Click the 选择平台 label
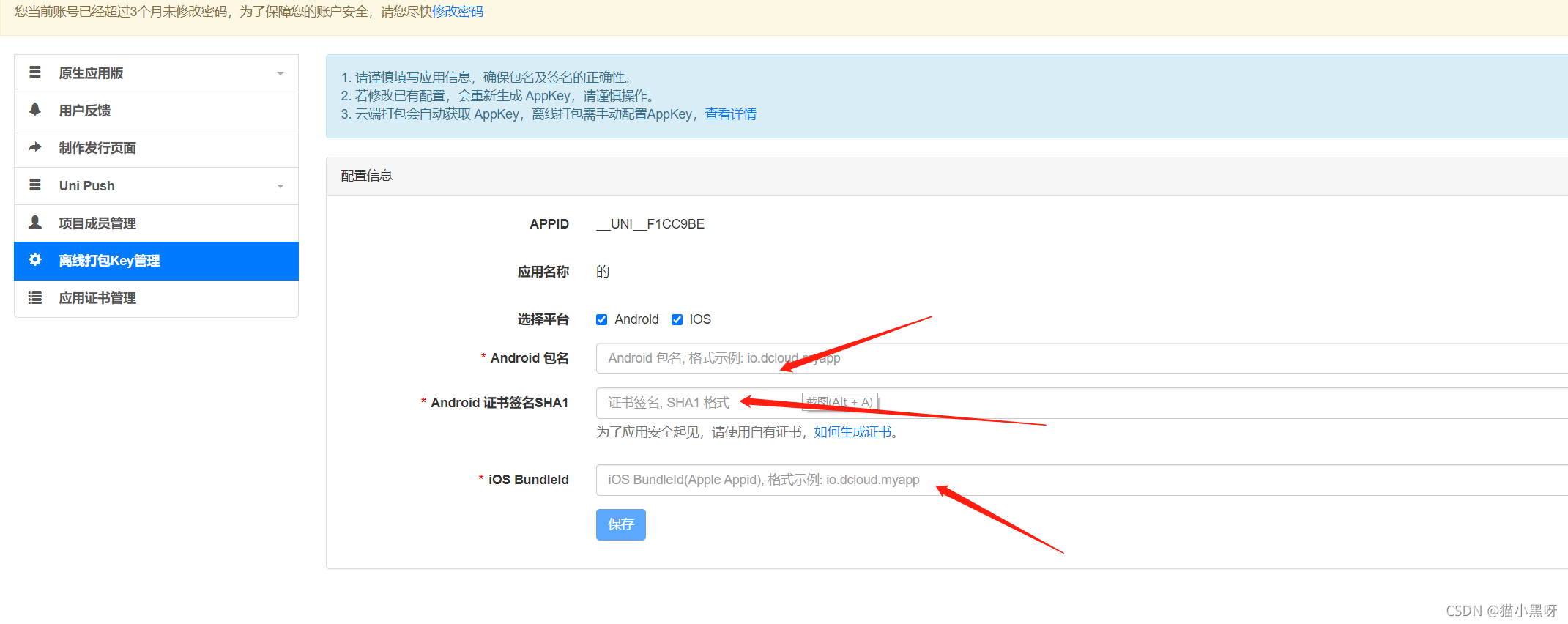Image resolution: width=1568 pixels, height=624 pixels. click(543, 319)
